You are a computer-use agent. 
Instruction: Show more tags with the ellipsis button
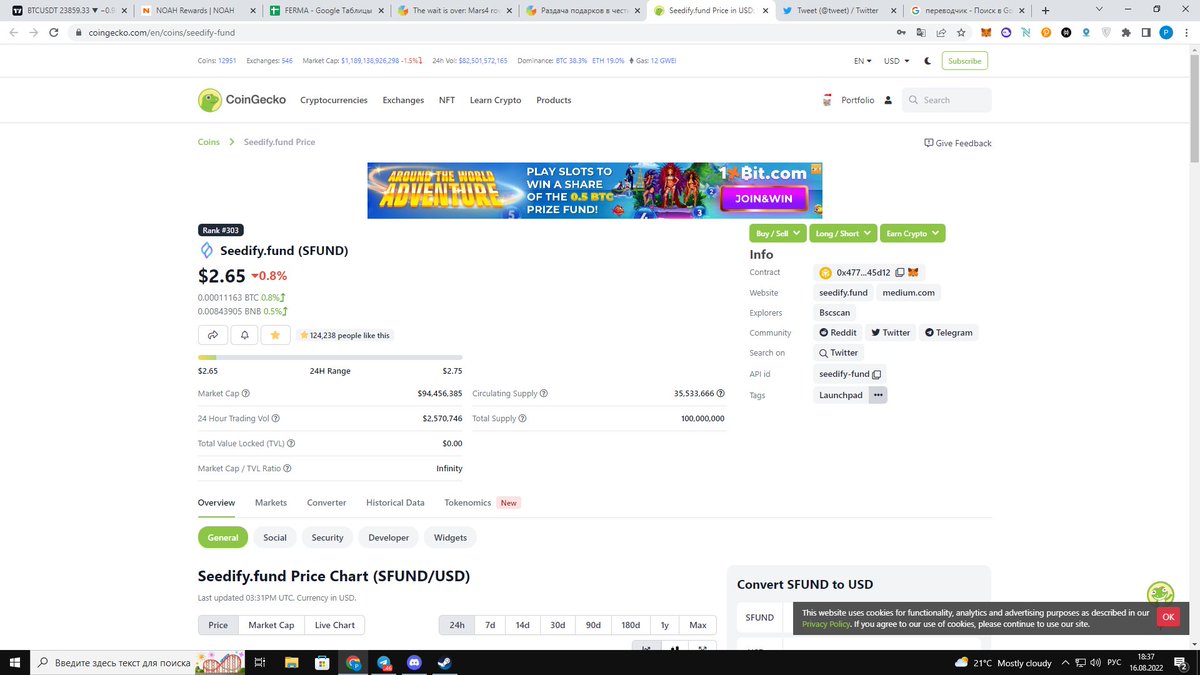(878, 395)
